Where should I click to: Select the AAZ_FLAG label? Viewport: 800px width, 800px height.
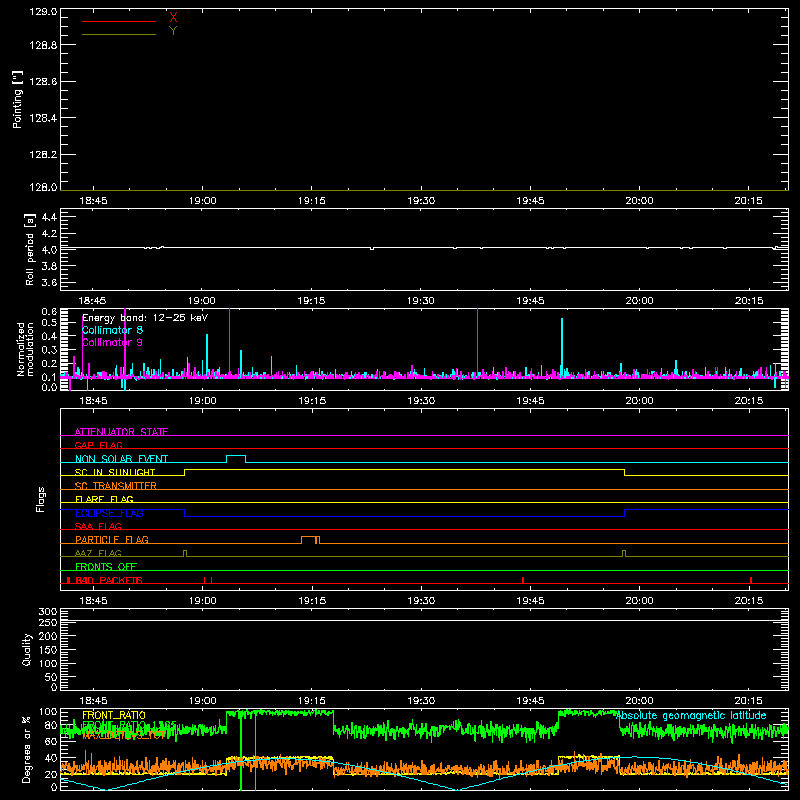[x=98, y=553]
